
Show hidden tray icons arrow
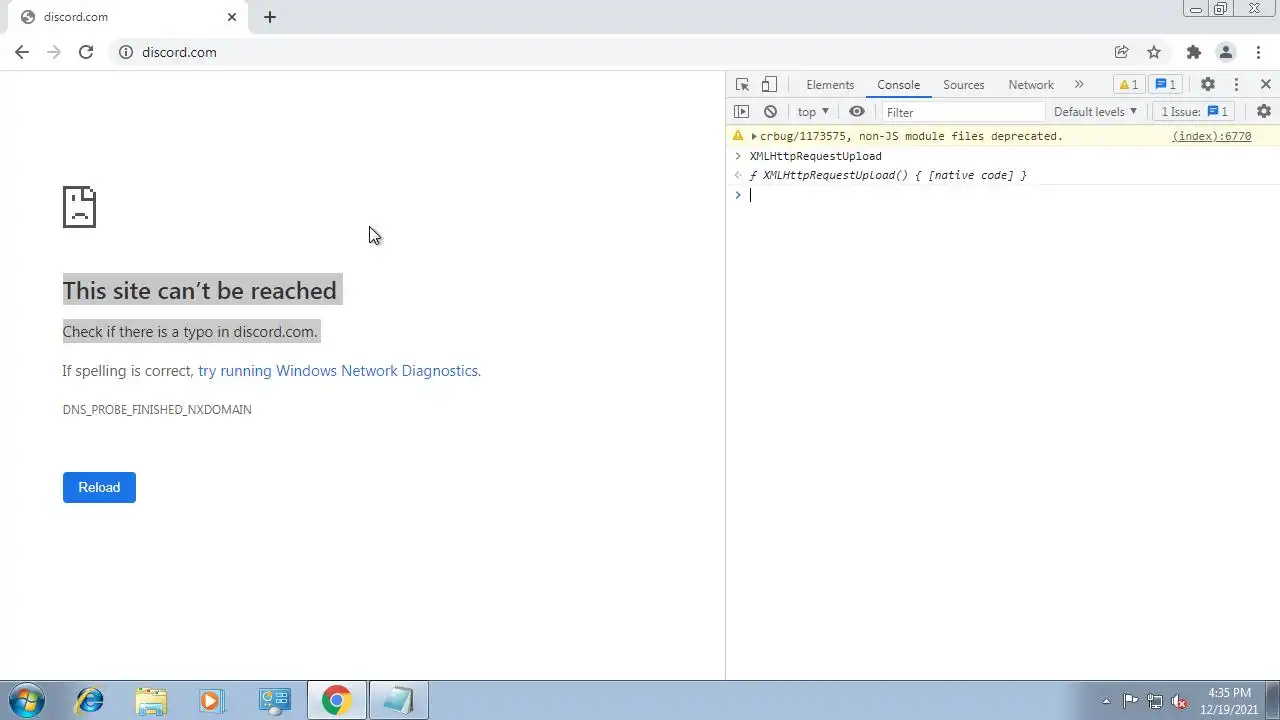[x=1106, y=701]
